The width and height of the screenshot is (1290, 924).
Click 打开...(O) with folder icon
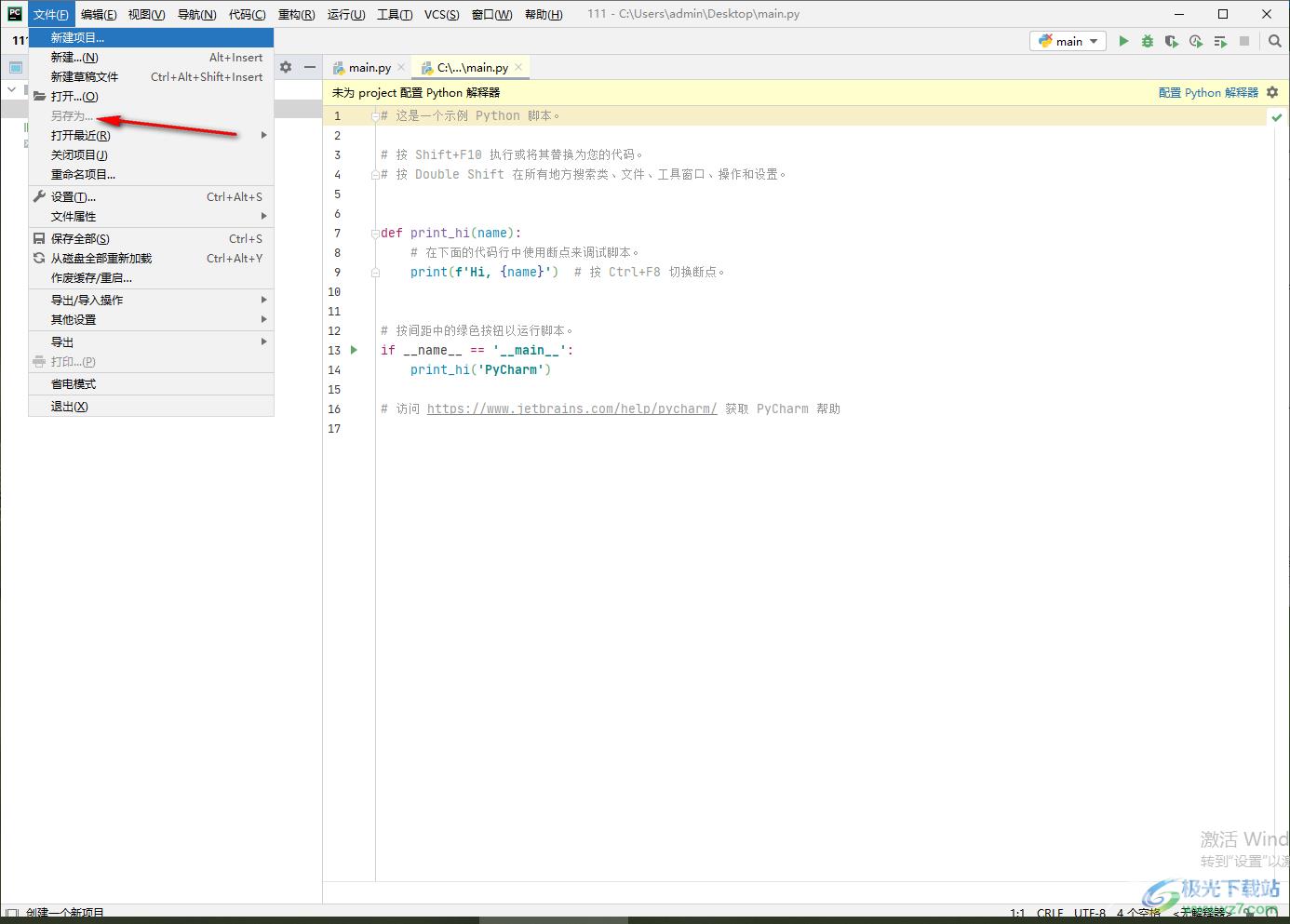pos(151,96)
